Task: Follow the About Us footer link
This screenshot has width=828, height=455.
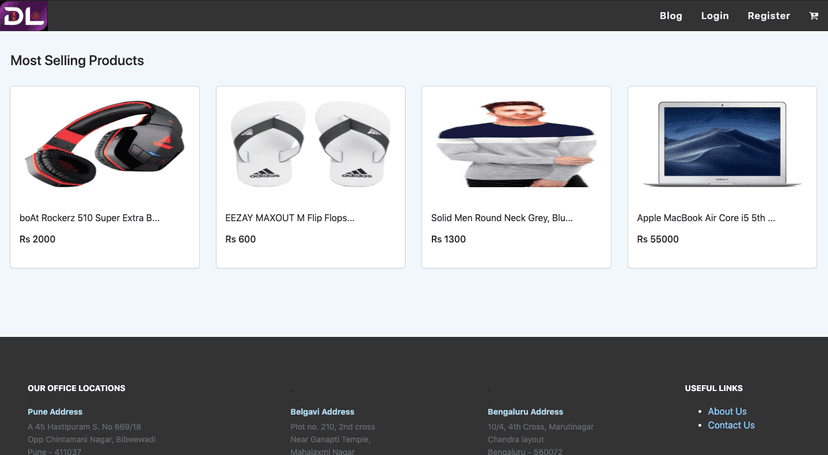Action: coord(727,411)
